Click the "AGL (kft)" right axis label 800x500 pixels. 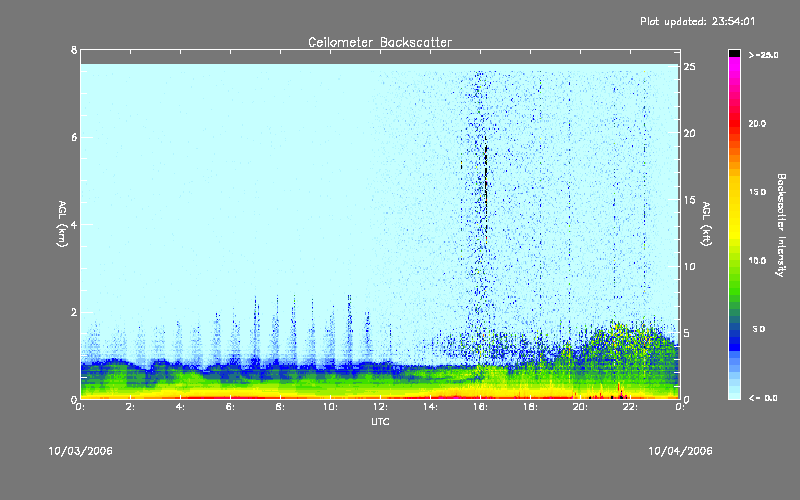pos(706,224)
